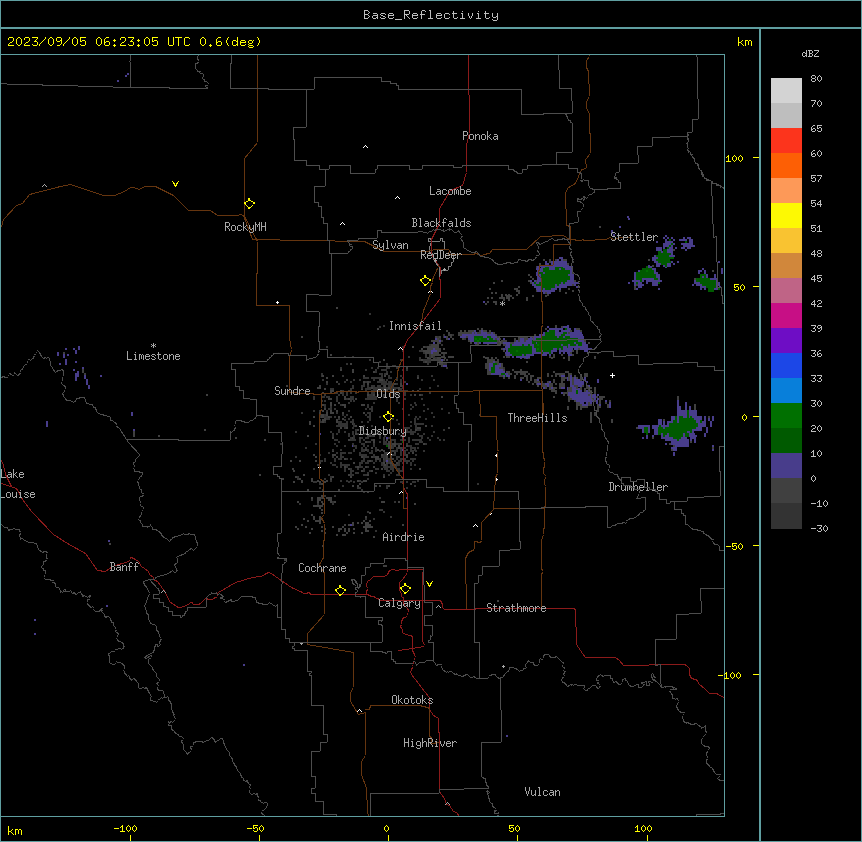Click the yellow marker south of Cochrane
Viewport: 862px width, 842px height.
tap(340, 590)
